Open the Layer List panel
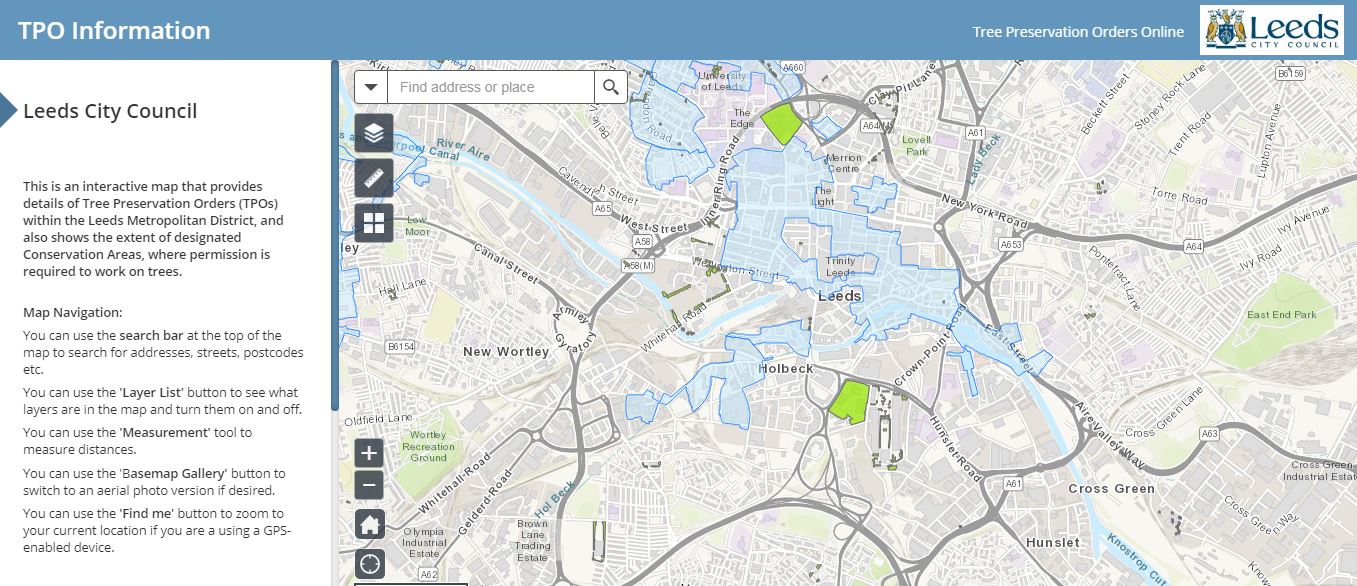The width and height of the screenshot is (1357, 586). click(374, 133)
